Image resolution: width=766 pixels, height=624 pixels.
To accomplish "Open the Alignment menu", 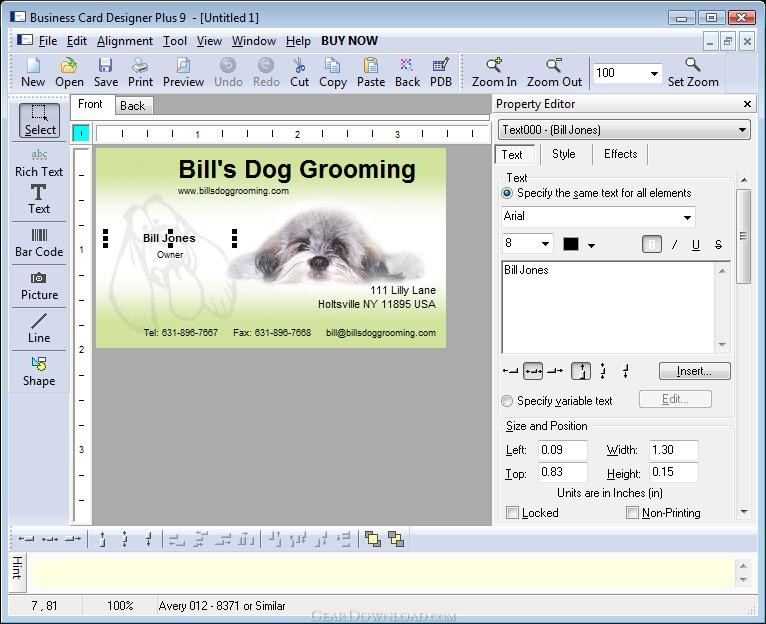I will (x=125, y=41).
